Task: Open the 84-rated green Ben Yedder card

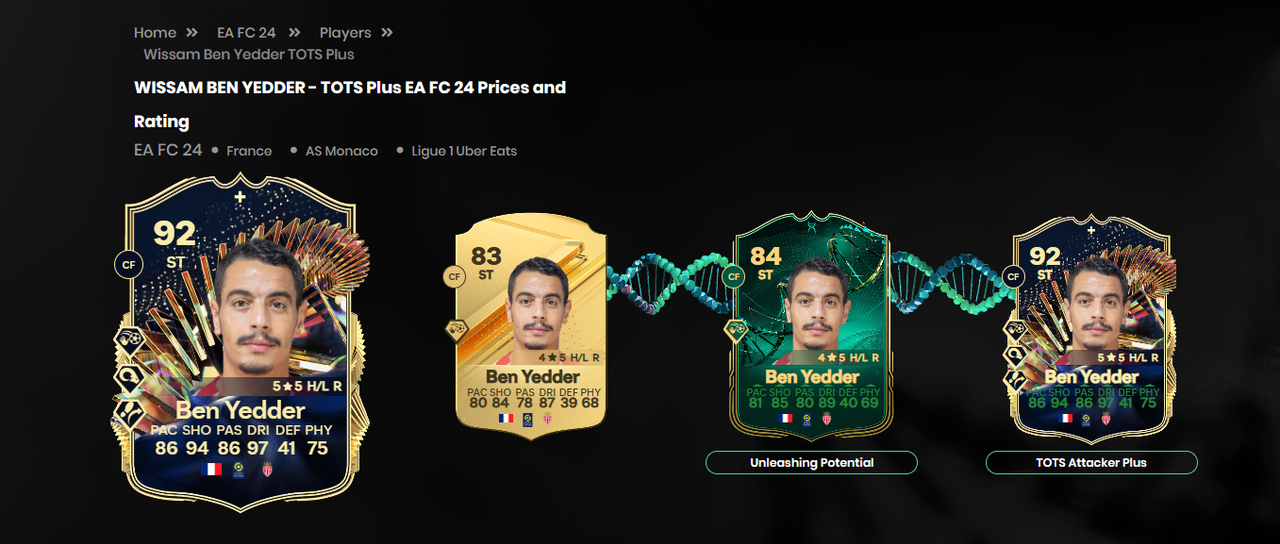Action: click(x=811, y=325)
